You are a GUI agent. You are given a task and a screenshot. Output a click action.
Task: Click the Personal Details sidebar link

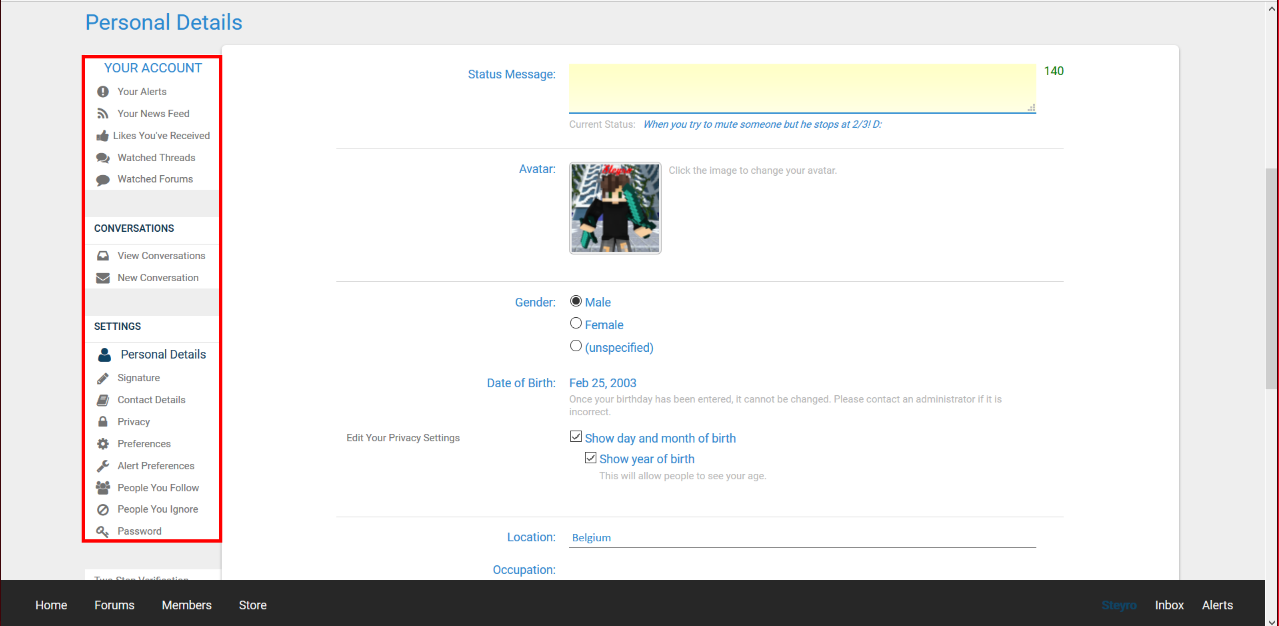point(163,354)
